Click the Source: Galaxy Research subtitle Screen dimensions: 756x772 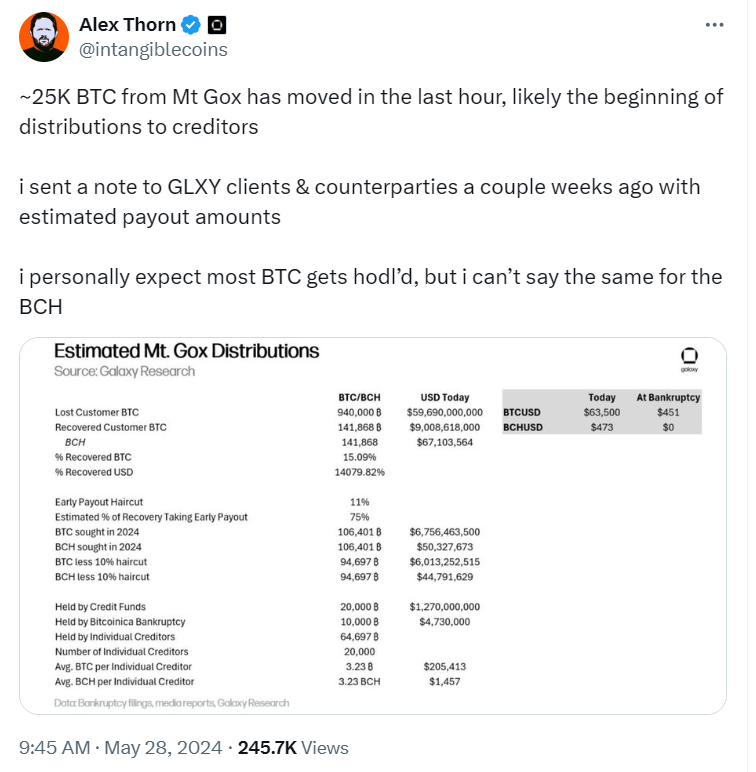pyautogui.click(x=125, y=371)
